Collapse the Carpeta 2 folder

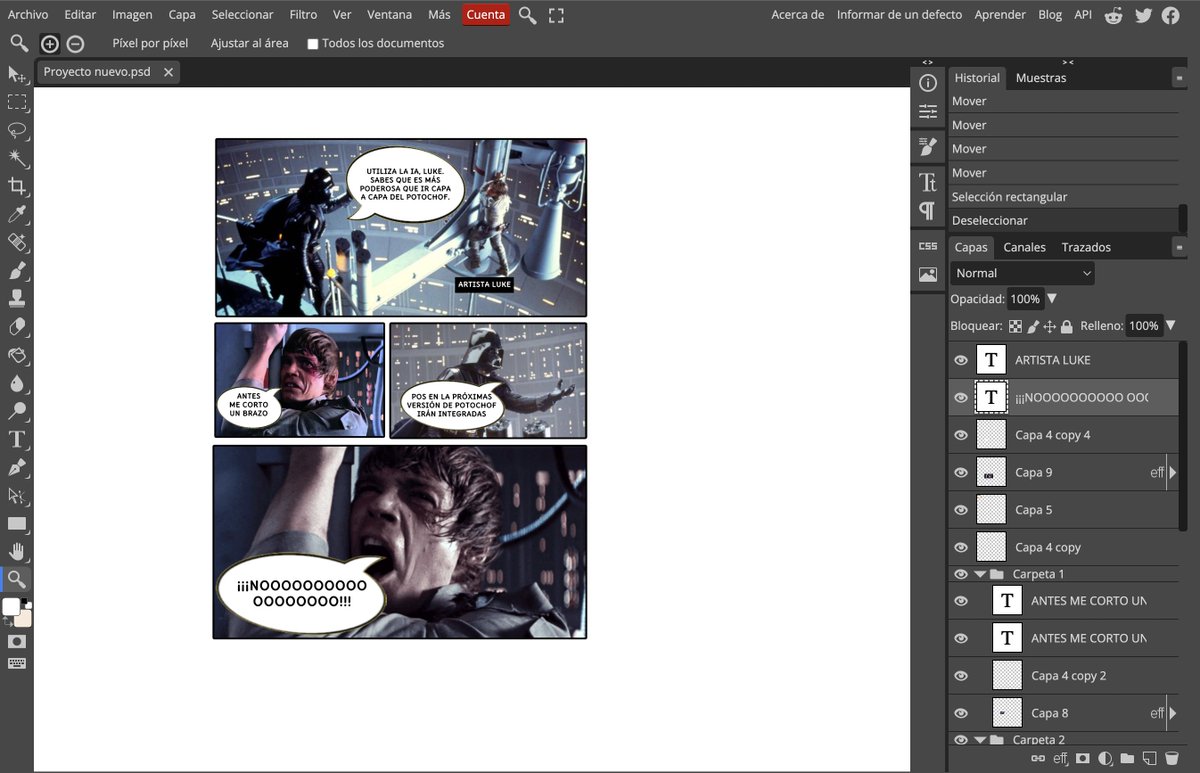pos(980,740)
